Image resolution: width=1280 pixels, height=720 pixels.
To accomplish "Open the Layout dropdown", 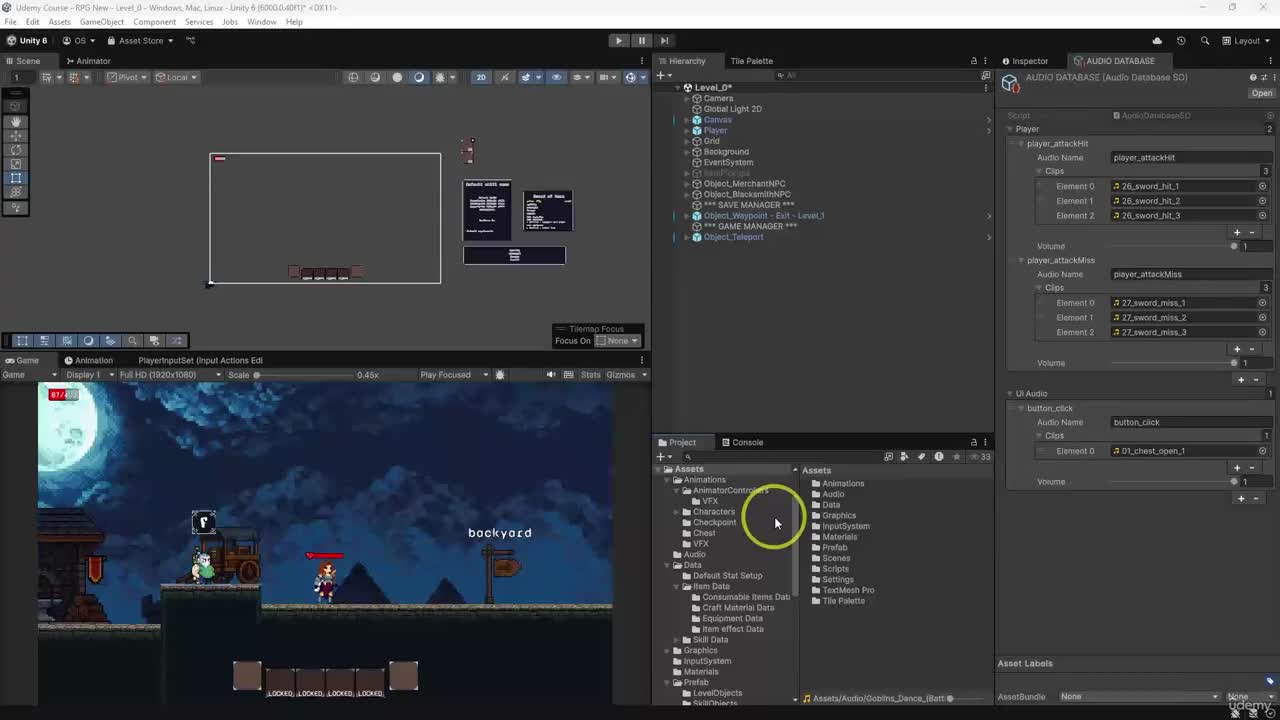I will pos(1245,41).
